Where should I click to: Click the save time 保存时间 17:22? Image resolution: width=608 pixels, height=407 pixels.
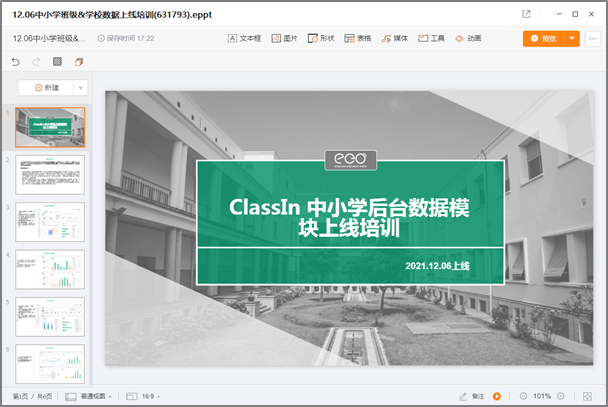click(126, 38)
